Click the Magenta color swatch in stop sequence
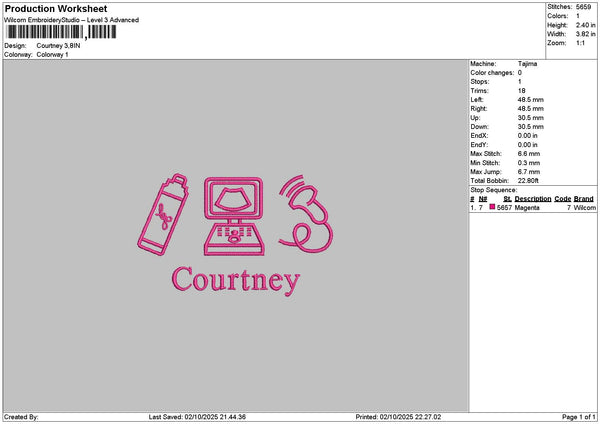Viewport: 600px width, 424px height. click(492, 207)
